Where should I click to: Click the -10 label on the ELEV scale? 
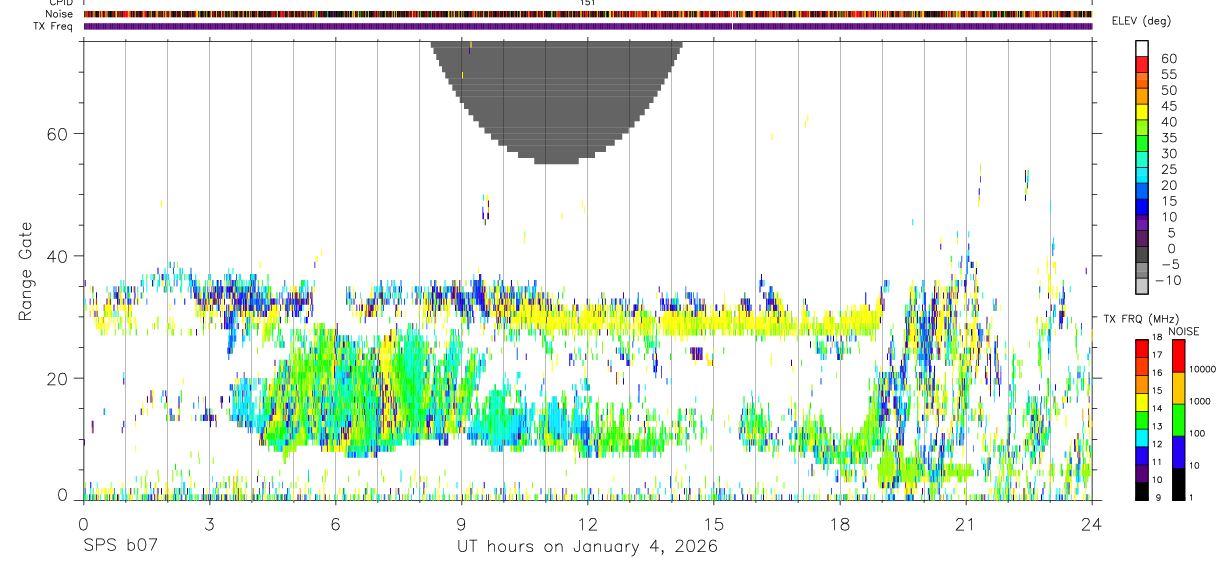point(1166,280)
